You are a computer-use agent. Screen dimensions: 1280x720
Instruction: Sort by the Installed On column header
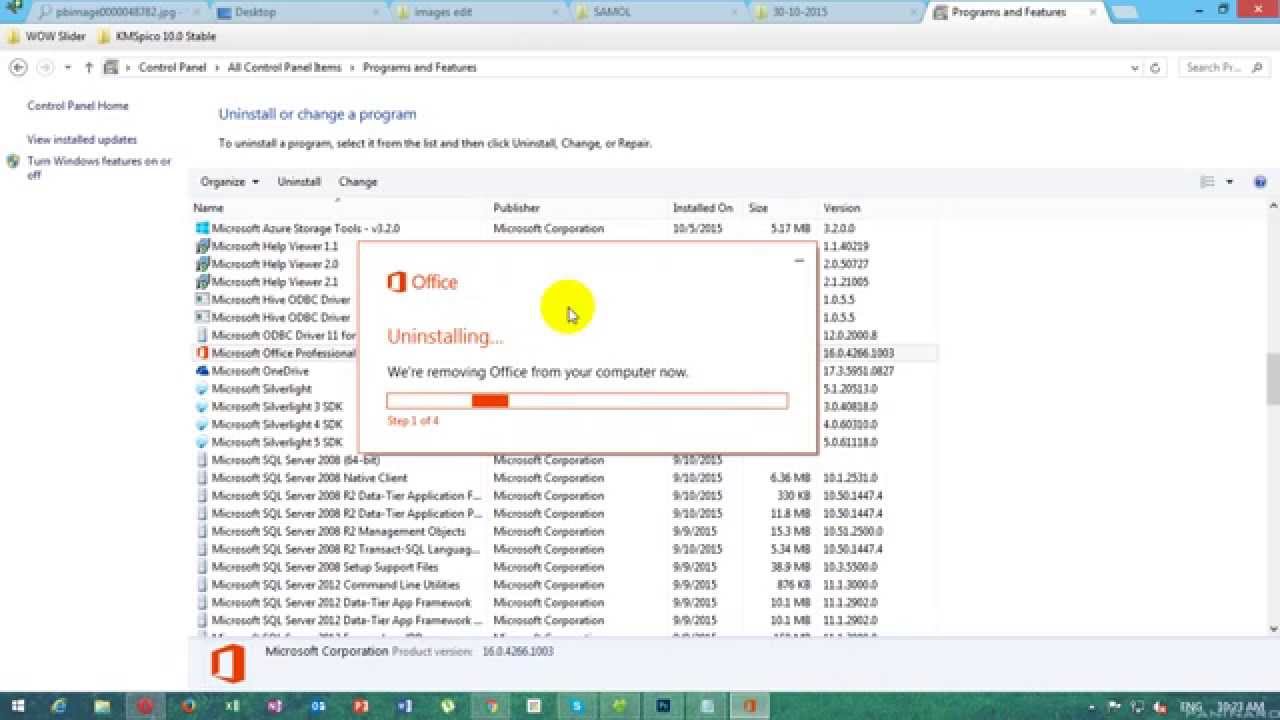click(707, 208)
